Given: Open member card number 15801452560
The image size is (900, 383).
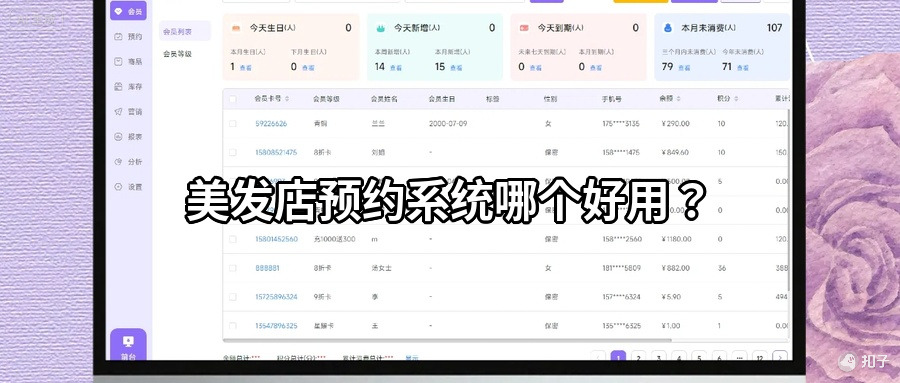Looking at the screenshot, I should [276, 239].
